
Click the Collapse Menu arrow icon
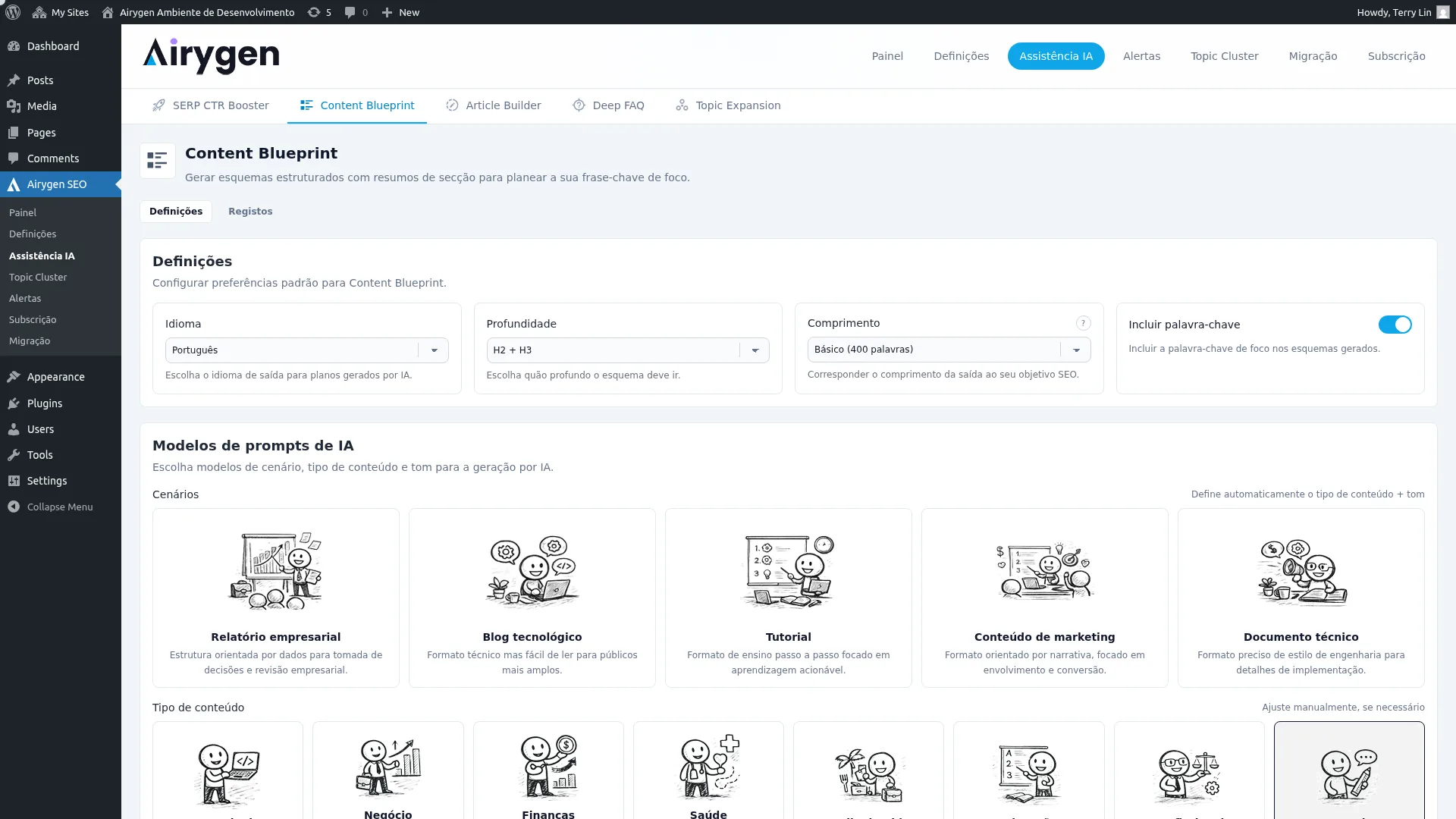(x=14, y=507)
